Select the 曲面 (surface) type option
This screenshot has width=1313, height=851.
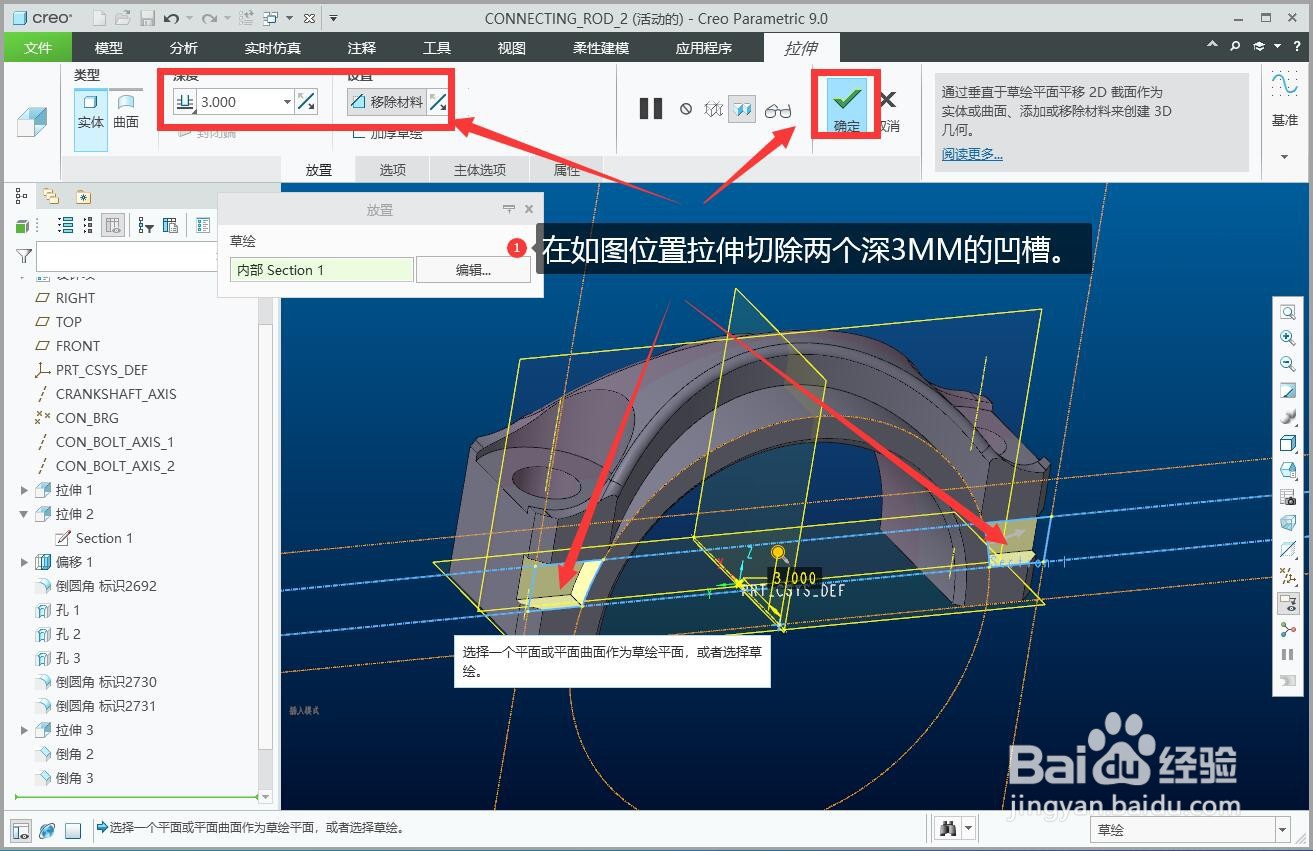pos(126,111)
